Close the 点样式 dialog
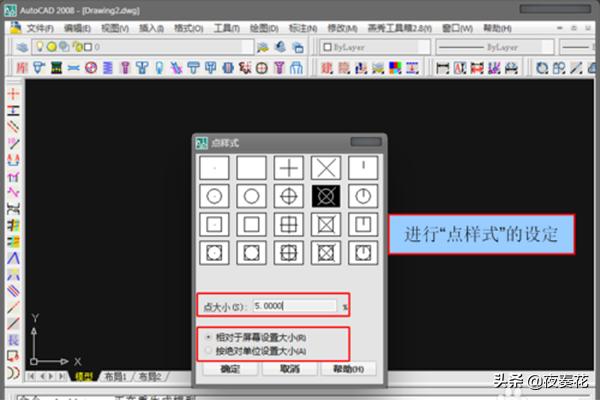Screen dimensions: 600x400 click(366, 142)
